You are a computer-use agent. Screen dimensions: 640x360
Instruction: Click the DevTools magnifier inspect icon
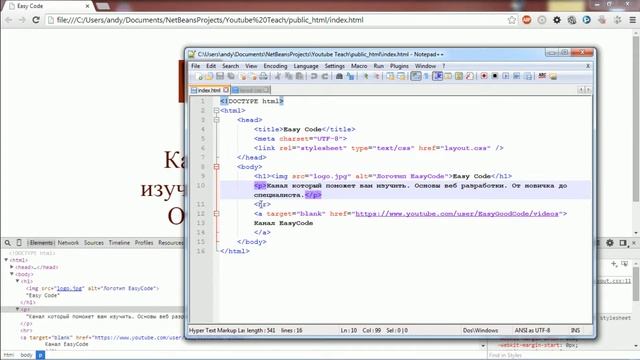pos(8,243)
